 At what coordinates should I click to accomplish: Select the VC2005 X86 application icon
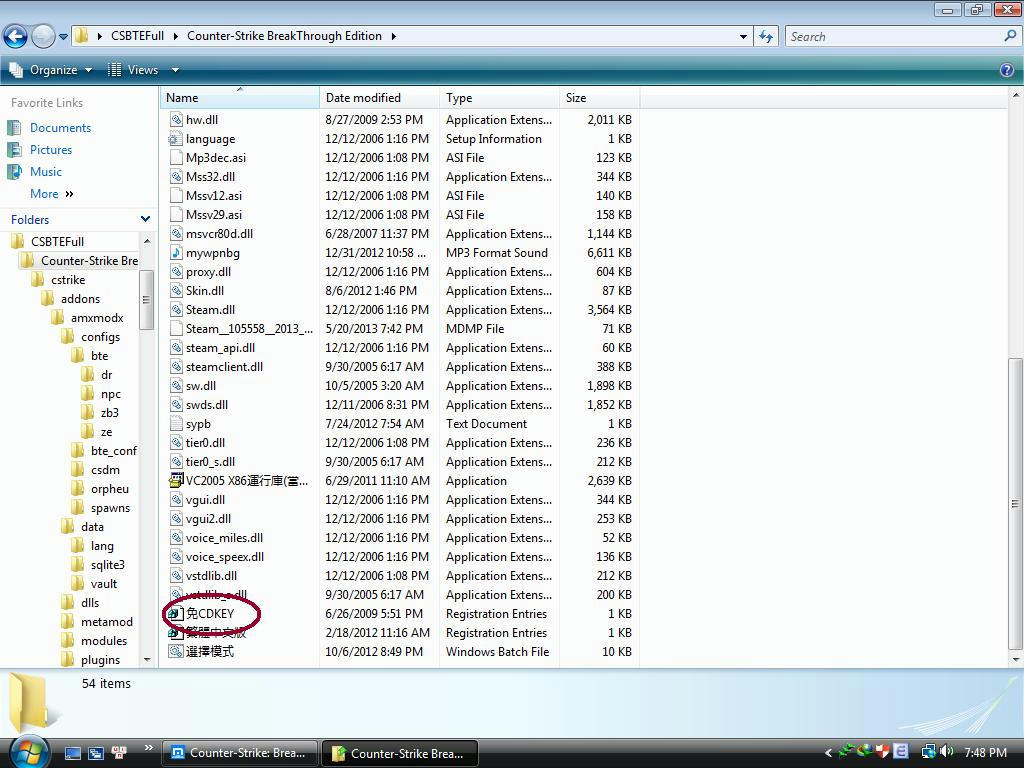click(x=176, y=481)
